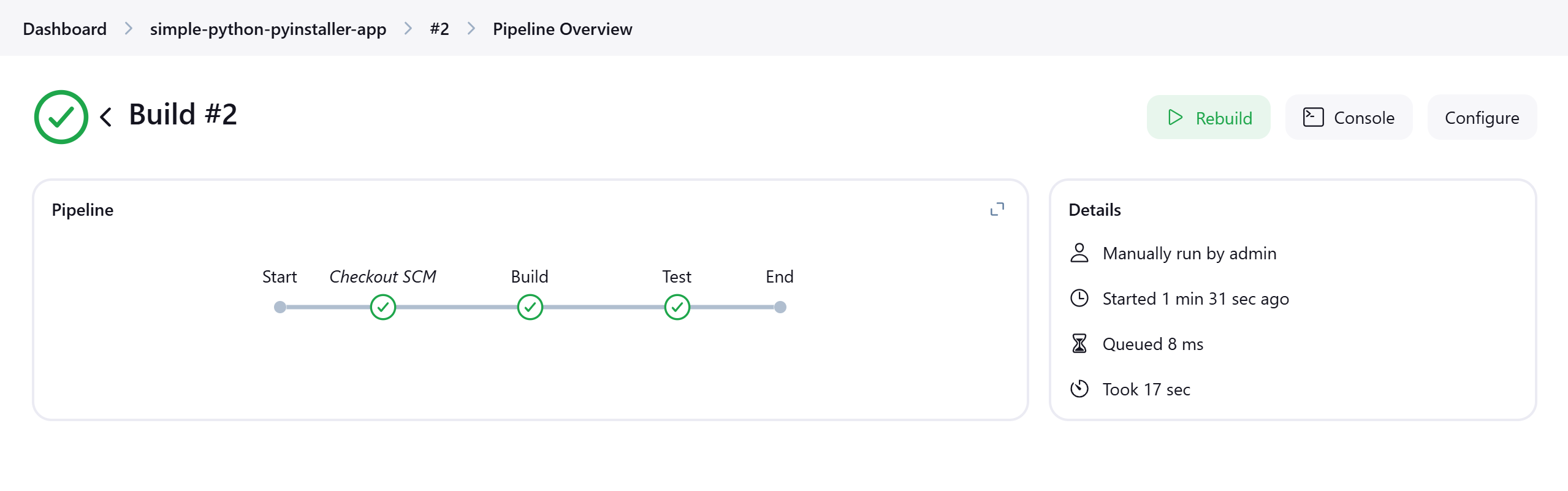
Task: Open the Dashboard breadcrumb link
Action: (65, 29)
